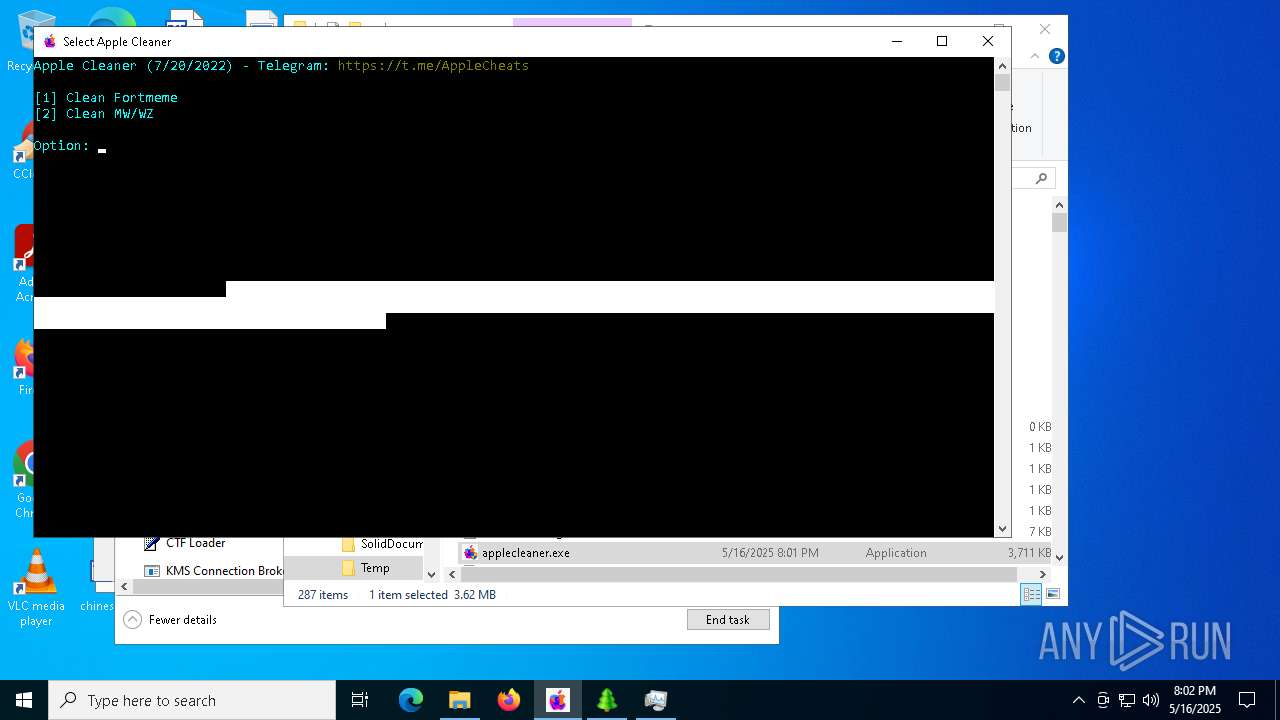The width and height of the screenshot is (1280, 720).
Task: Click the applecleaner.exe file icon
Action: tap(470, 553)
